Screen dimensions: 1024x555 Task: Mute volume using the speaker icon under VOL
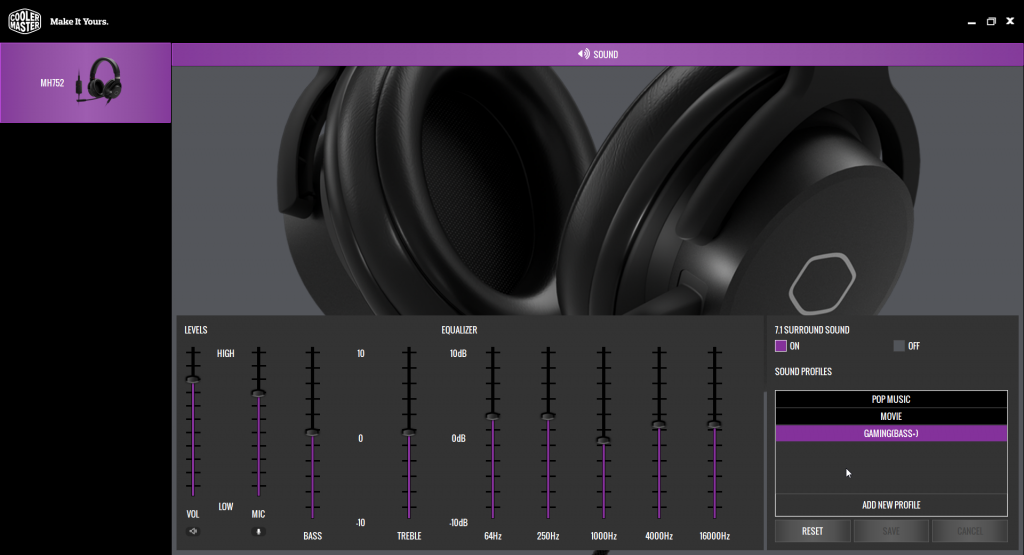point(193,531)
